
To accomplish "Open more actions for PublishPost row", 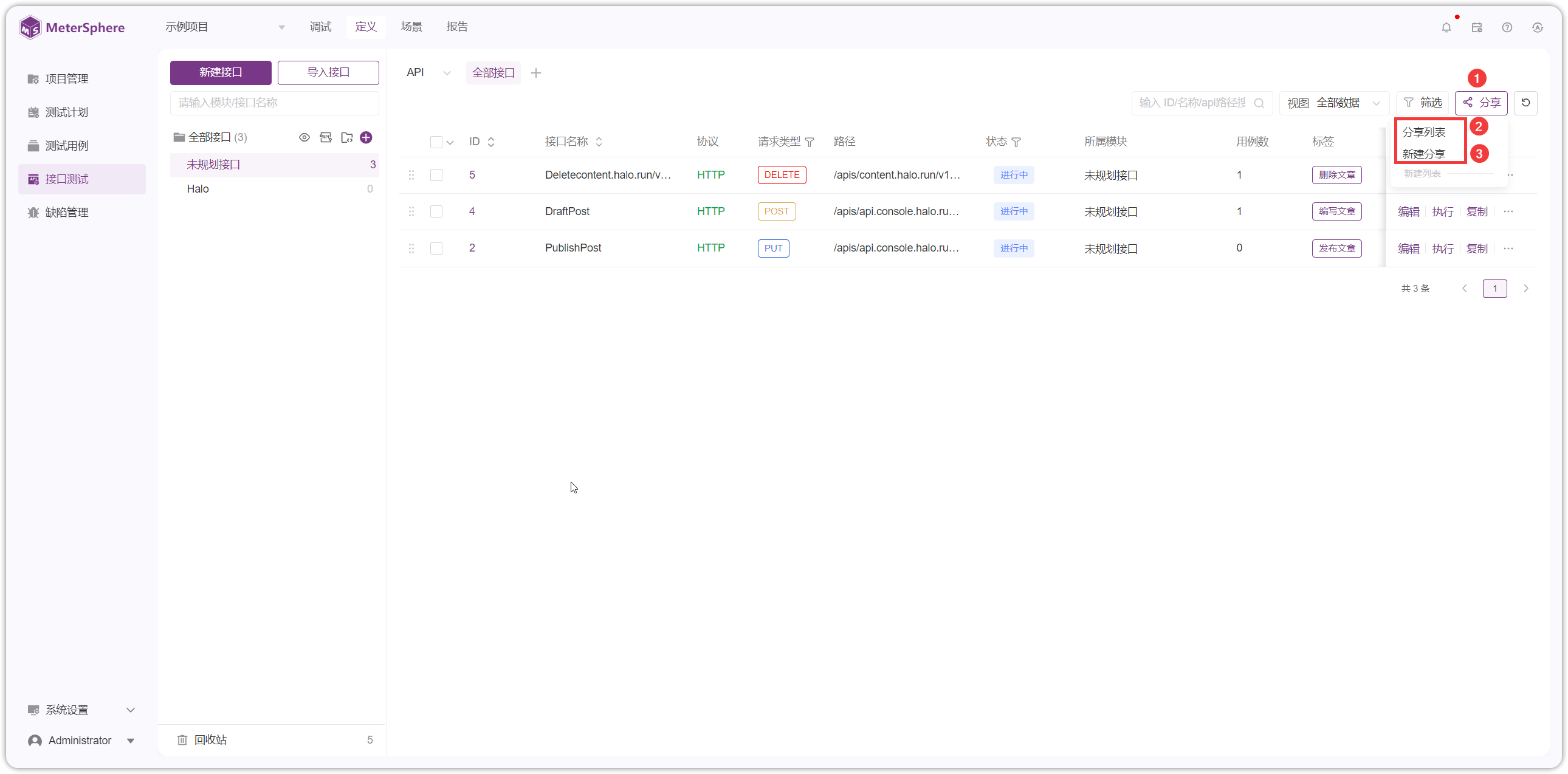I will coord(1508,248).
